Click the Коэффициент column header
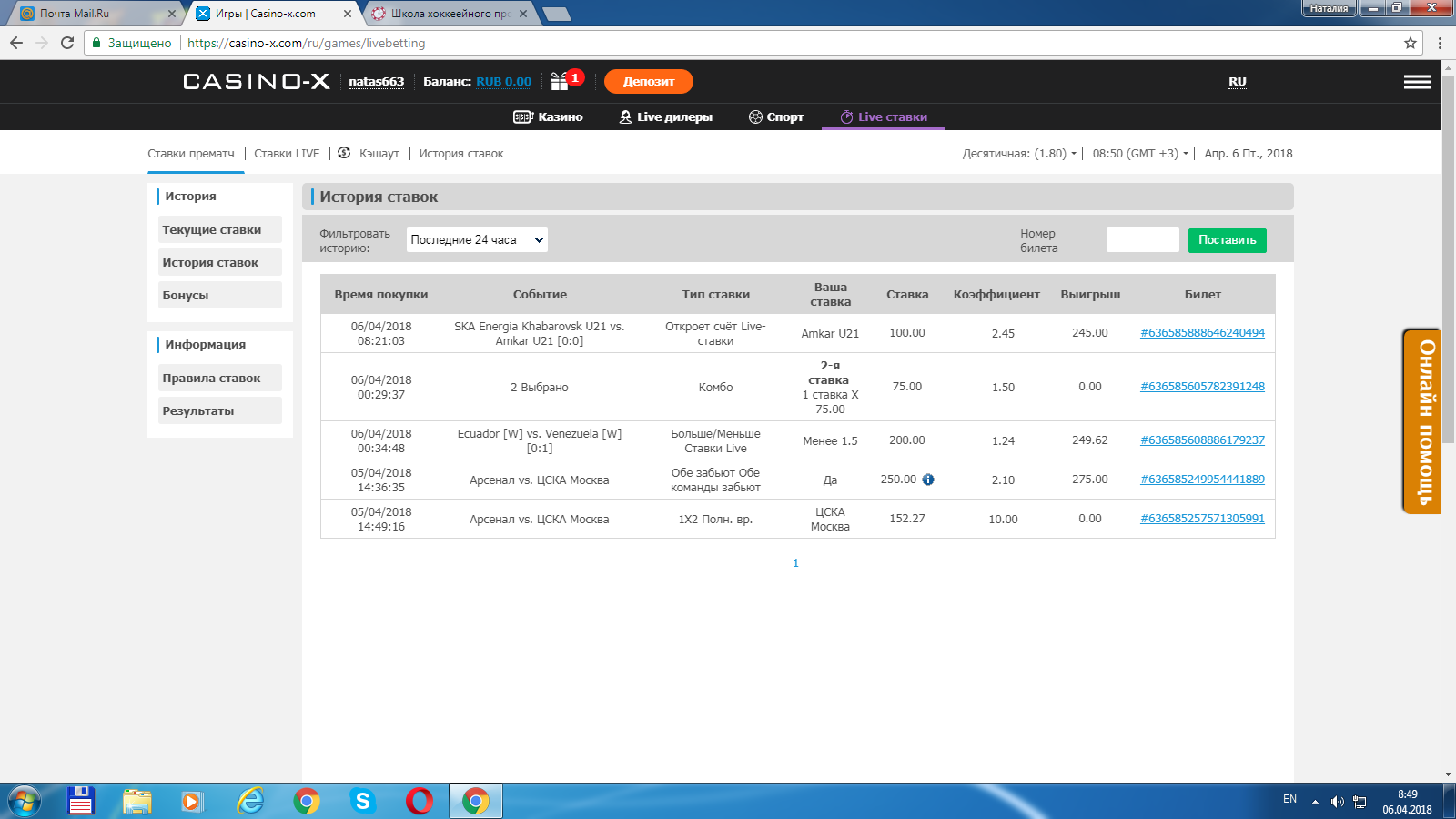The image size is (1456, 819). point(996,295)
